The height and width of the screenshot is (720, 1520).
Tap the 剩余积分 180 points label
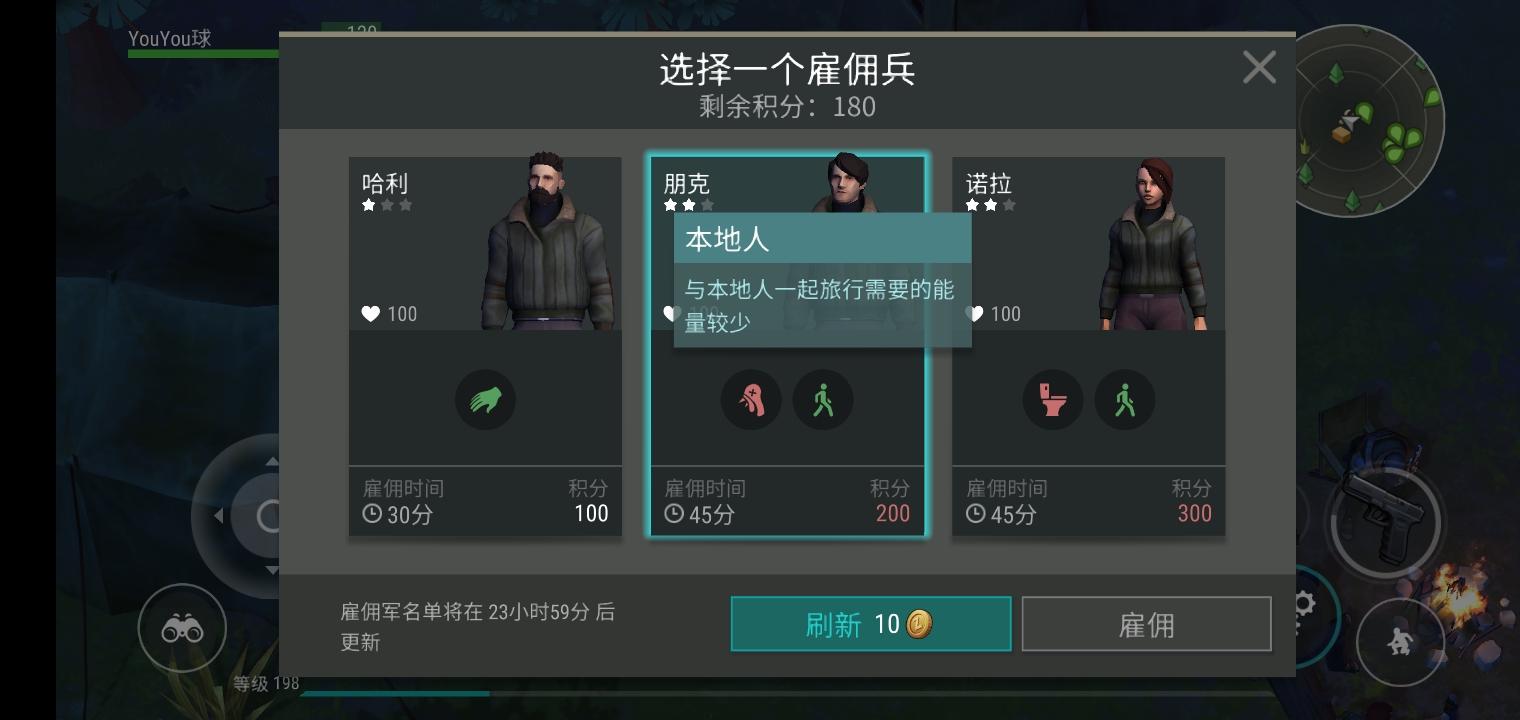[787, 106]
